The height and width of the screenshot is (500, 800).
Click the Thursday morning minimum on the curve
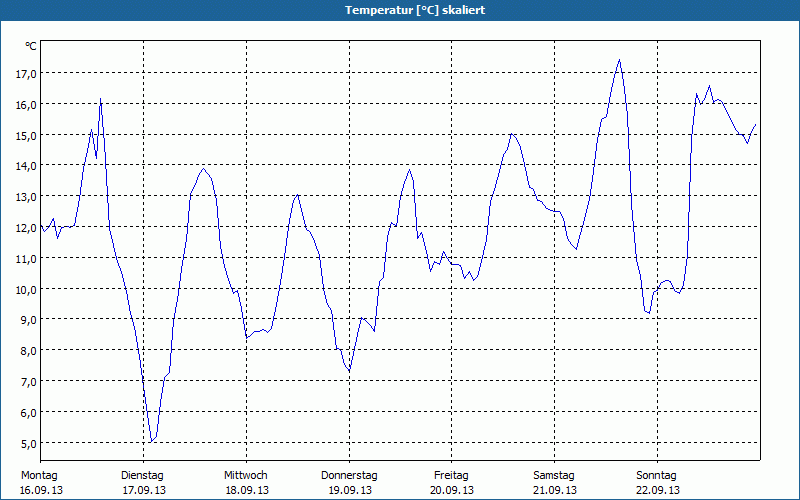tap(349, 371)
